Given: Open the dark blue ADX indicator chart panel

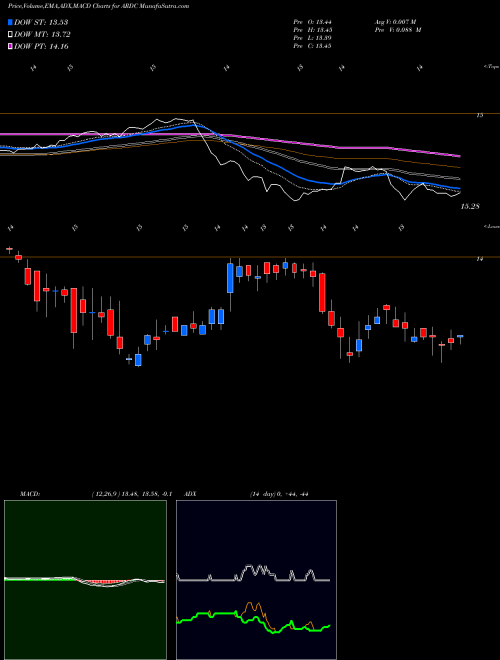Looking at the screenshot, I should [x=256, y=580].
